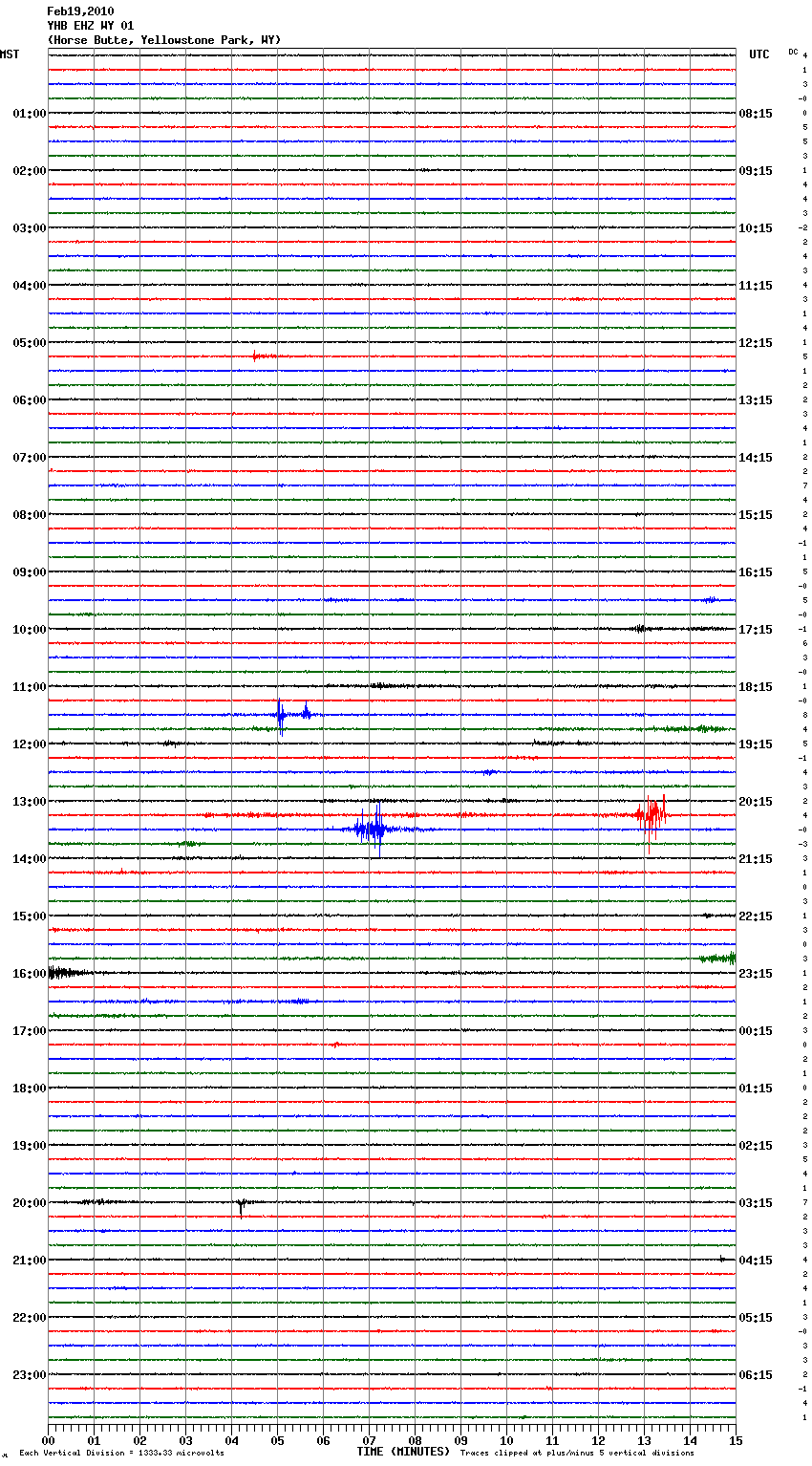
Task: Click the 18:15 UTC time label
Action: point(756,687)
